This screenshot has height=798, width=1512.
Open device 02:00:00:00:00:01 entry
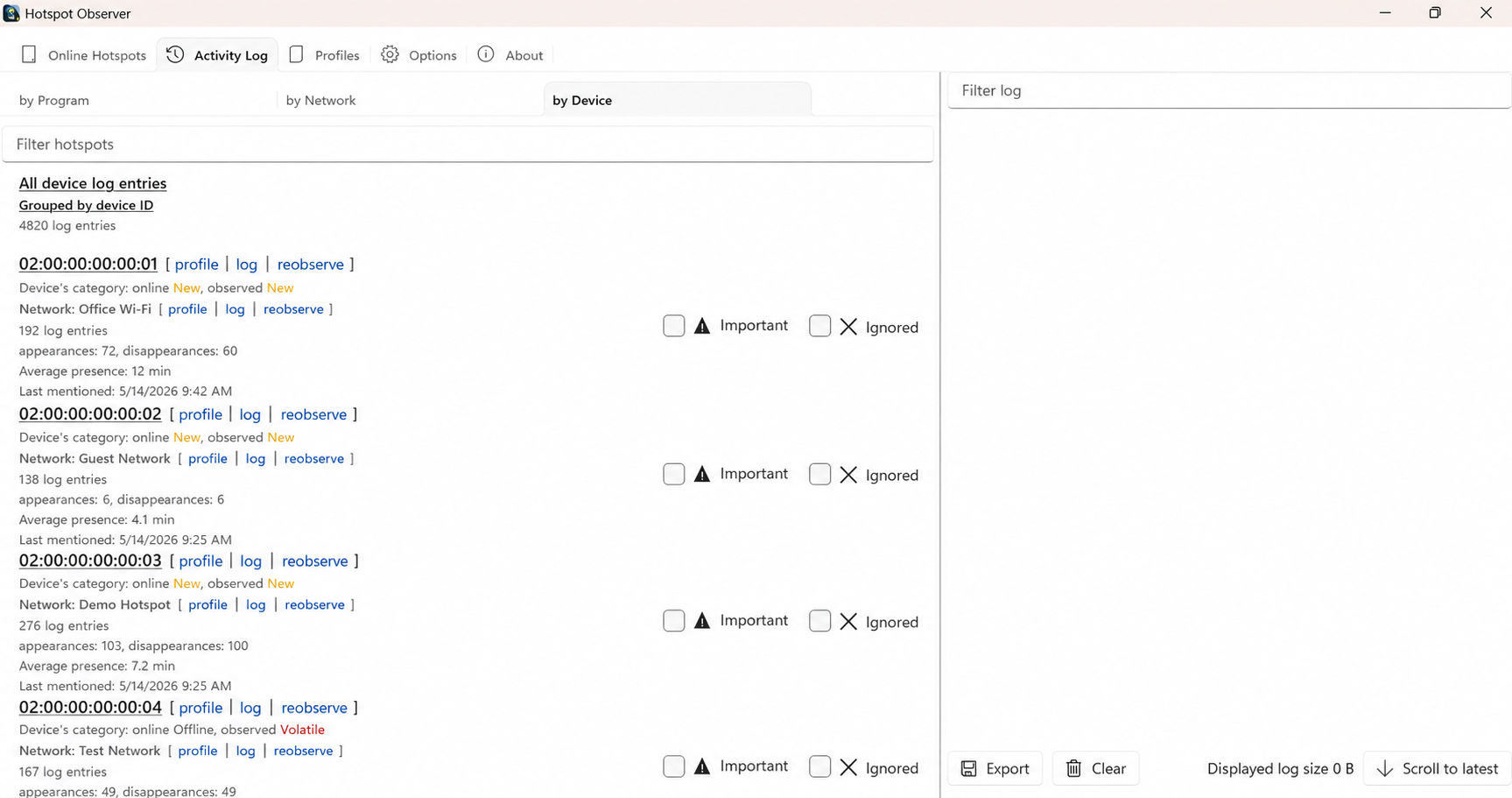coord(88,264)
